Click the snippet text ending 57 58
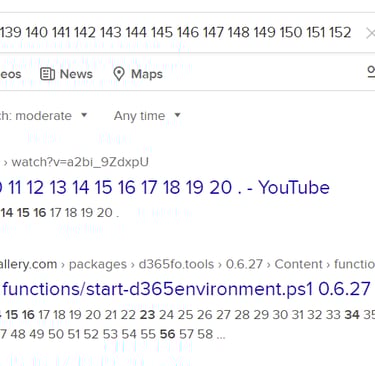The width and height of the screenshot is (375, 366). tap(113, 334)
